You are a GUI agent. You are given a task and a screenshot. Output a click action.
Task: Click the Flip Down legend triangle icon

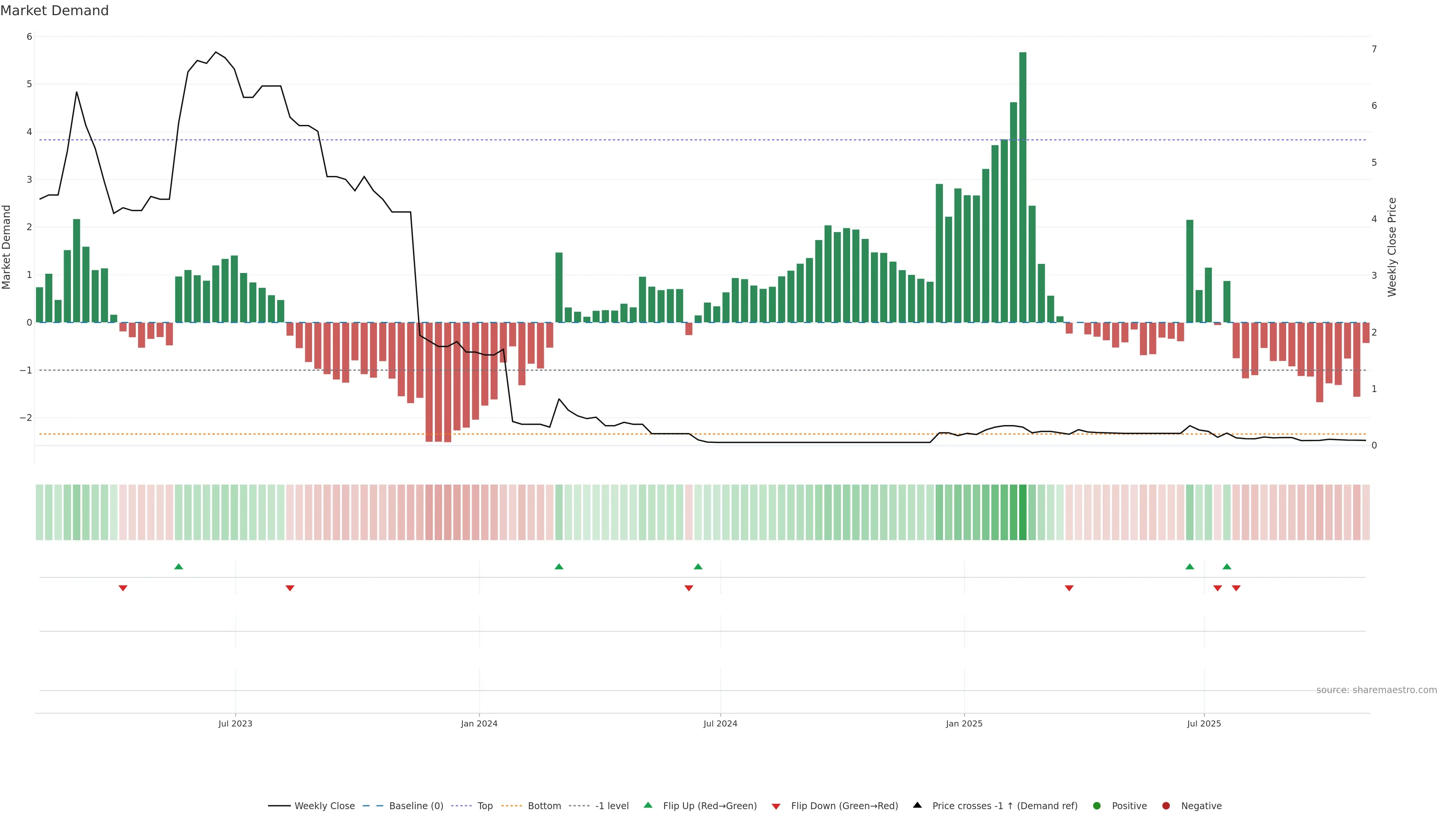point(776,806)
